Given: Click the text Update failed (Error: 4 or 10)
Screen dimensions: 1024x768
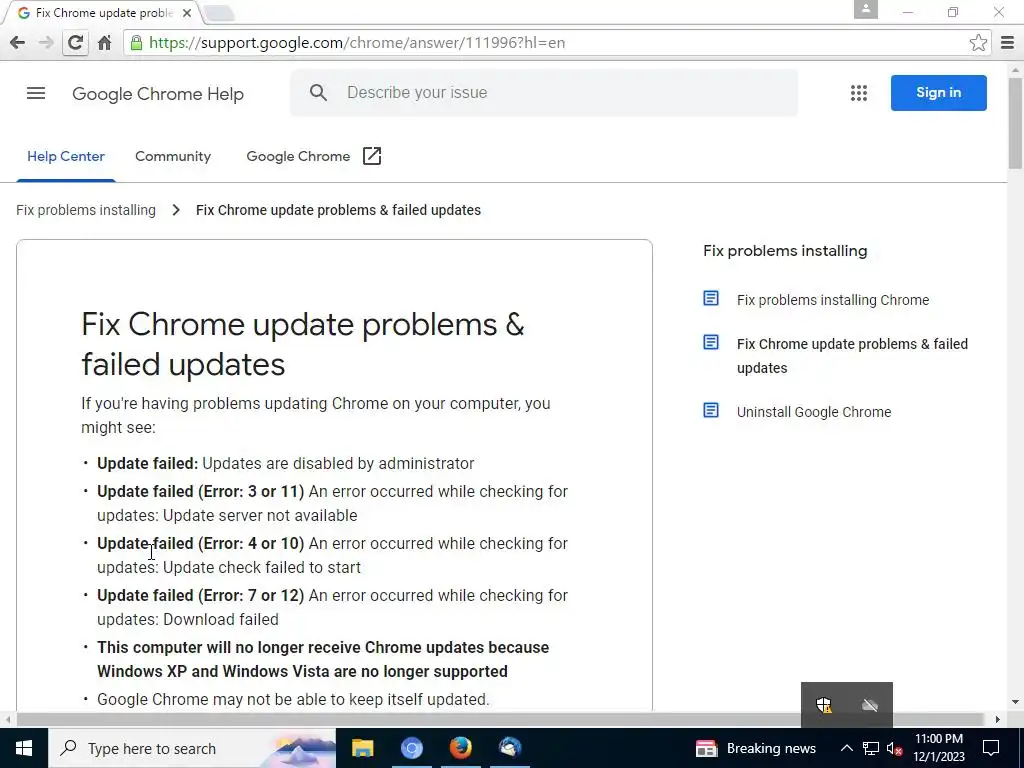Looking at the screenshot, I should tap(200, 544).
